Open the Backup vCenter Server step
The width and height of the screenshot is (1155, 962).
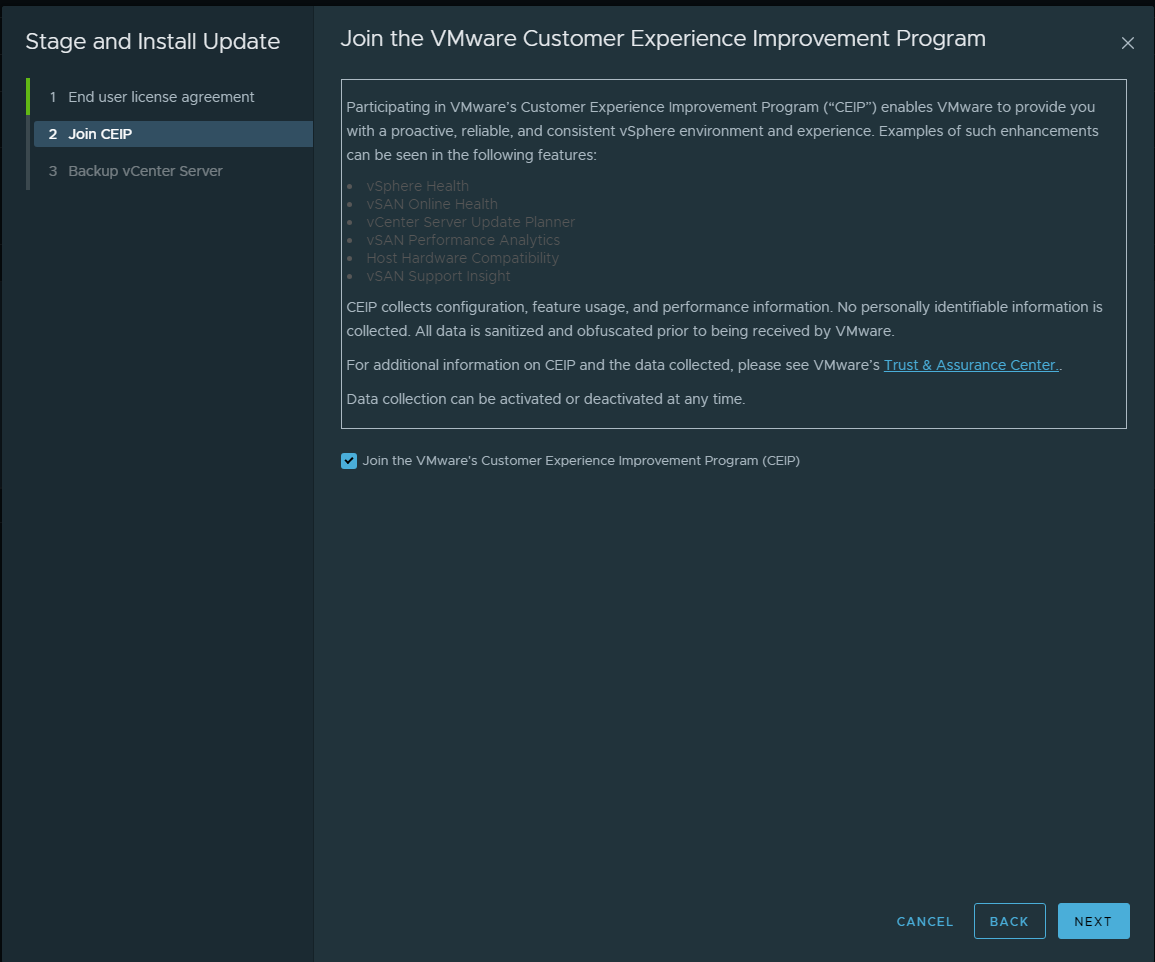tap(145, 171)
